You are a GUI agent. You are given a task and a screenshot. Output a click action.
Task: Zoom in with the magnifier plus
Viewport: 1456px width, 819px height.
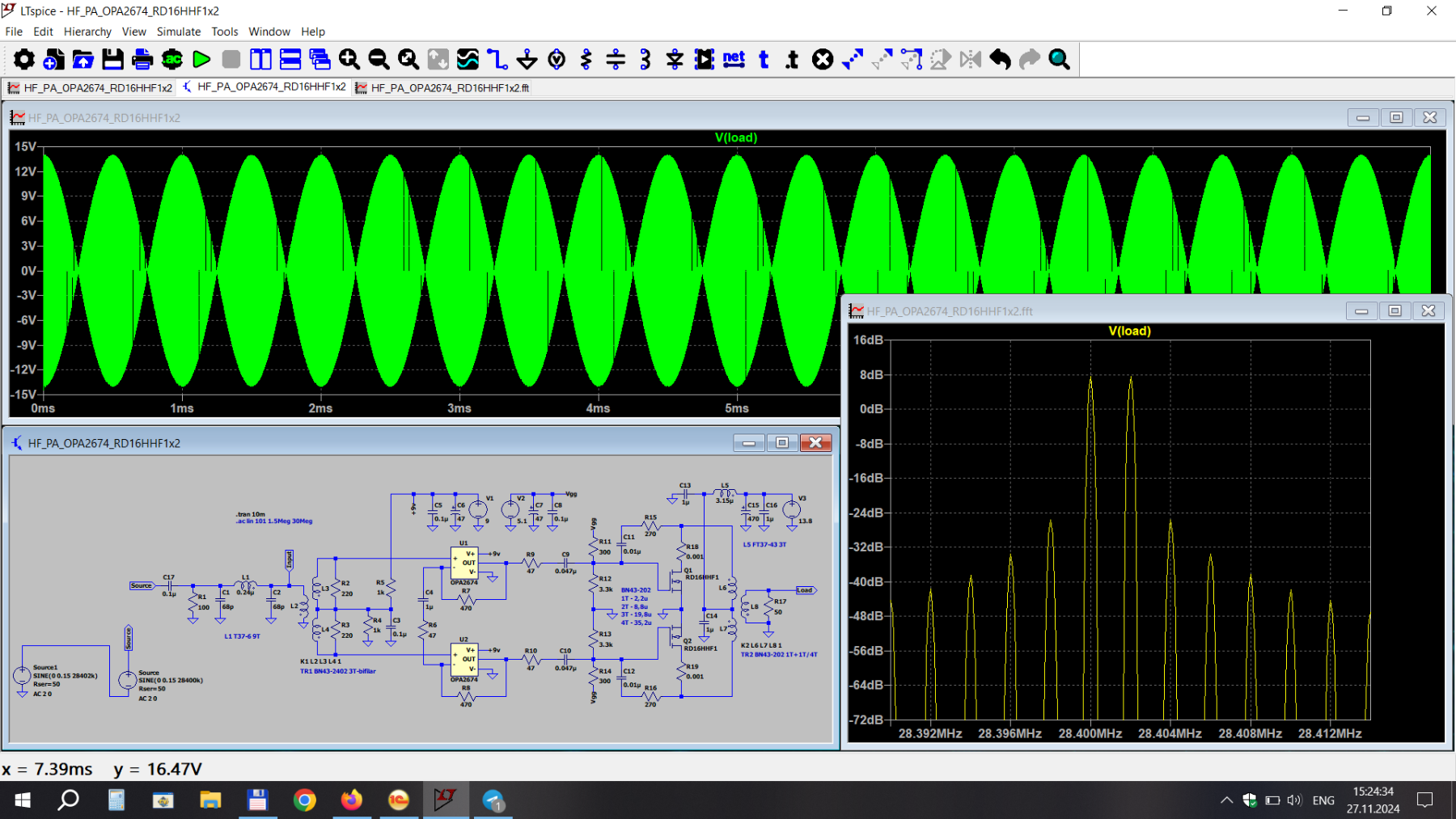pos(349,59)
